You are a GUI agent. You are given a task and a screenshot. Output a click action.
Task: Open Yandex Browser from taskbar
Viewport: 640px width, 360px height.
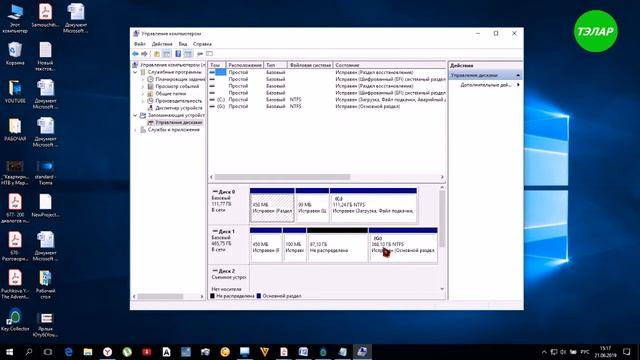point(107,352)
